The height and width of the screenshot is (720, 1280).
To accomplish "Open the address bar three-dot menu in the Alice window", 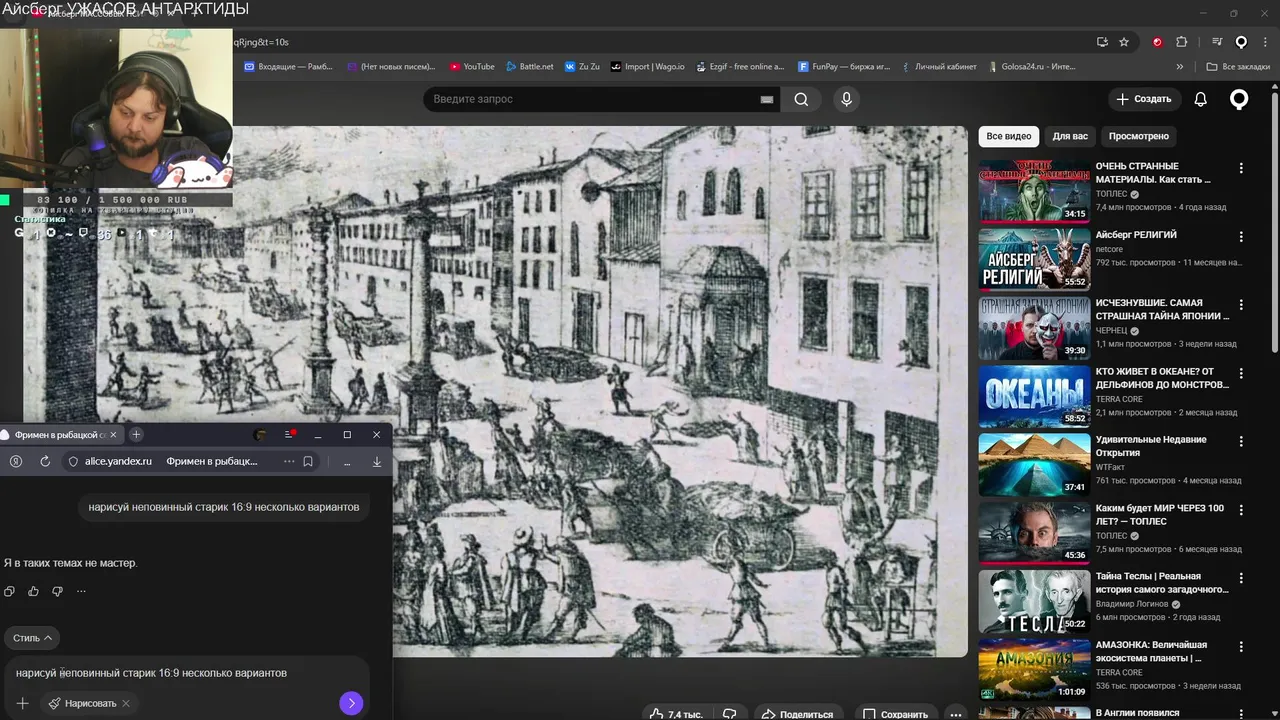I will click(289, 461).
